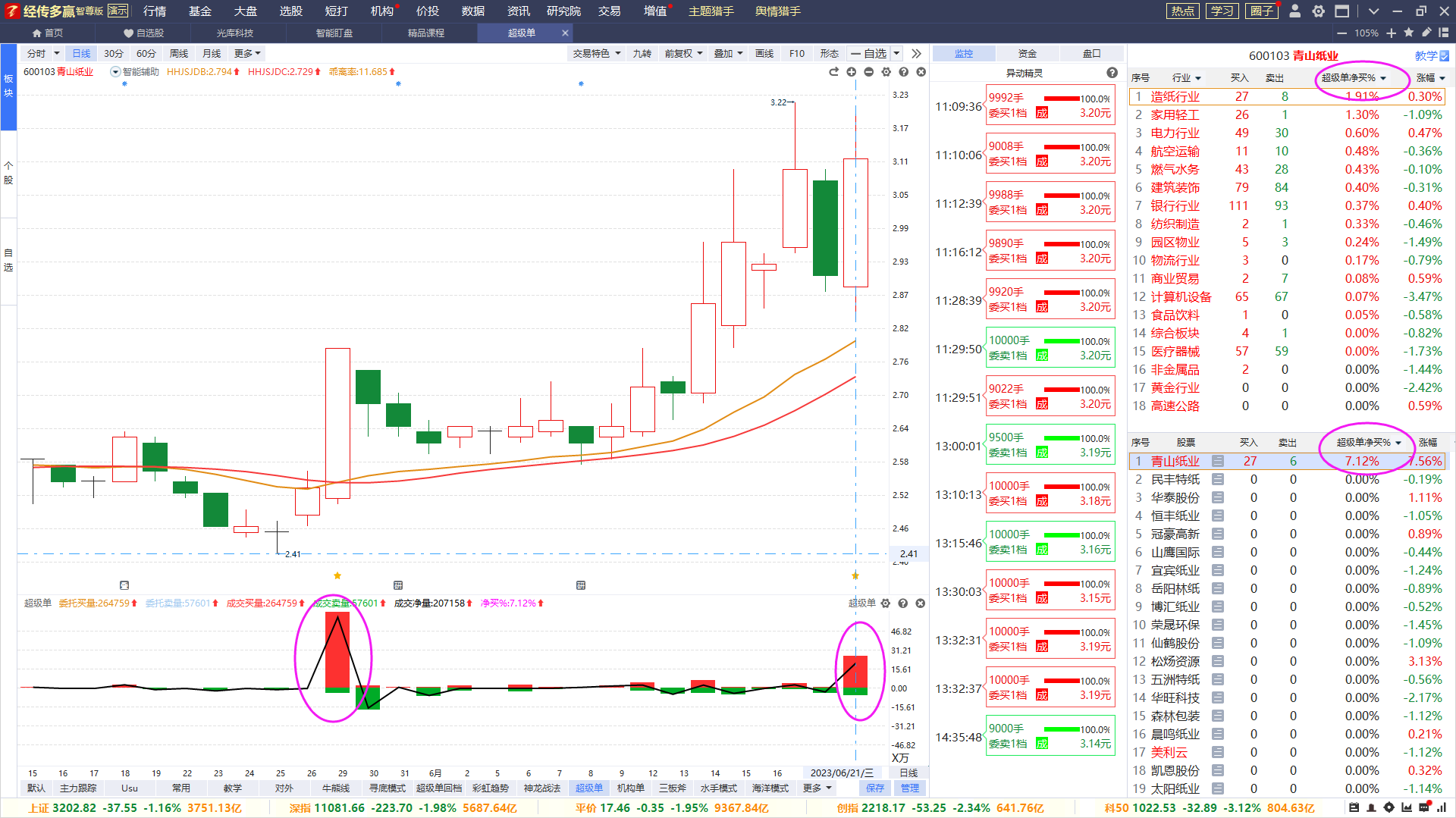Click the 热点 button

[1182, 11]
